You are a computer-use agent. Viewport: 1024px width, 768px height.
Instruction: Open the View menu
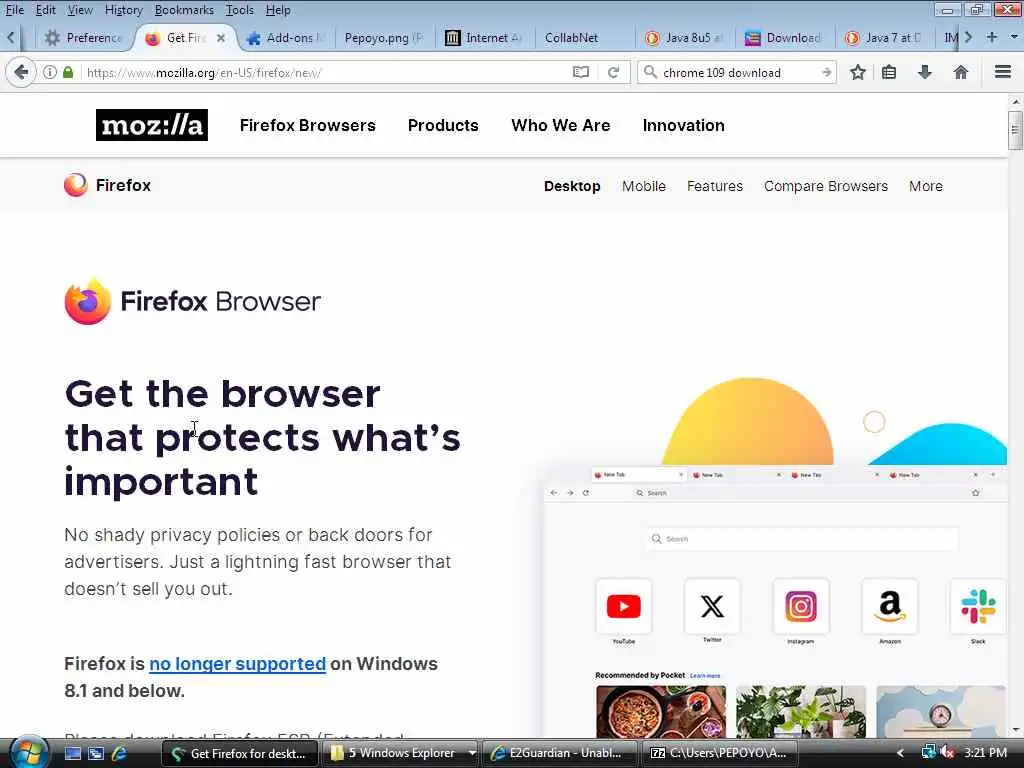80,10
